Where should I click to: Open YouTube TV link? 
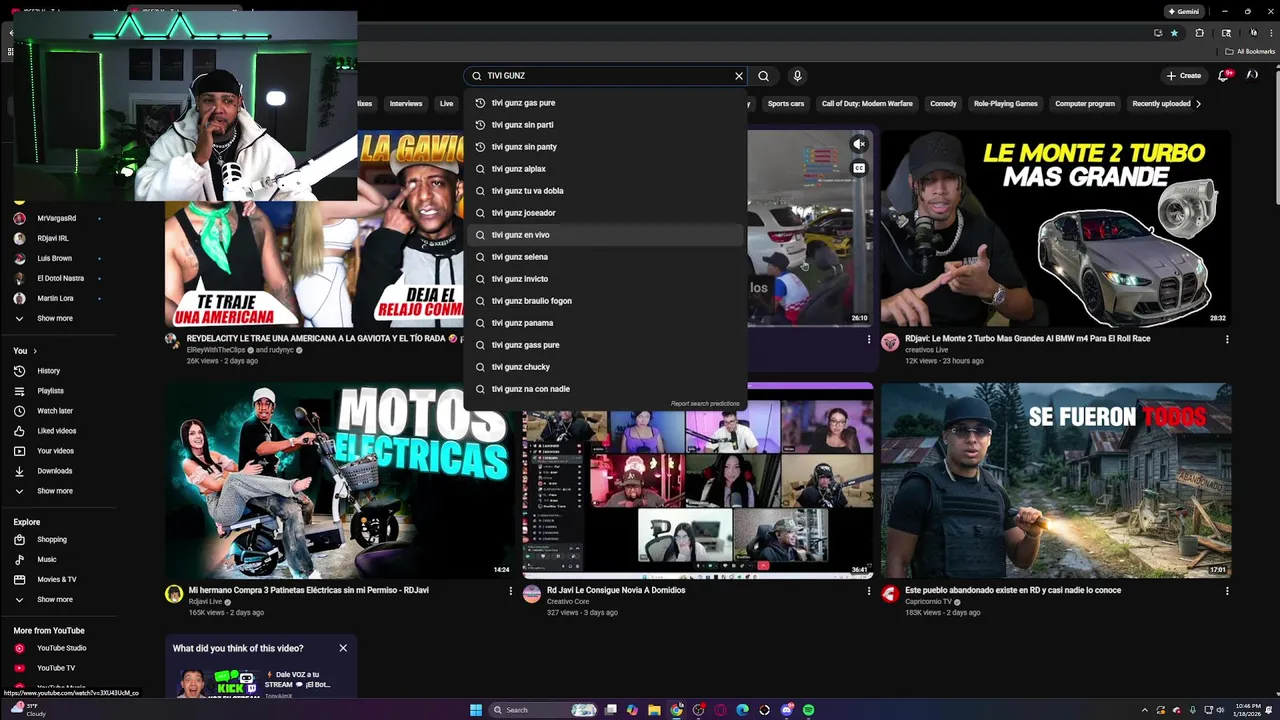coord(55,668)
